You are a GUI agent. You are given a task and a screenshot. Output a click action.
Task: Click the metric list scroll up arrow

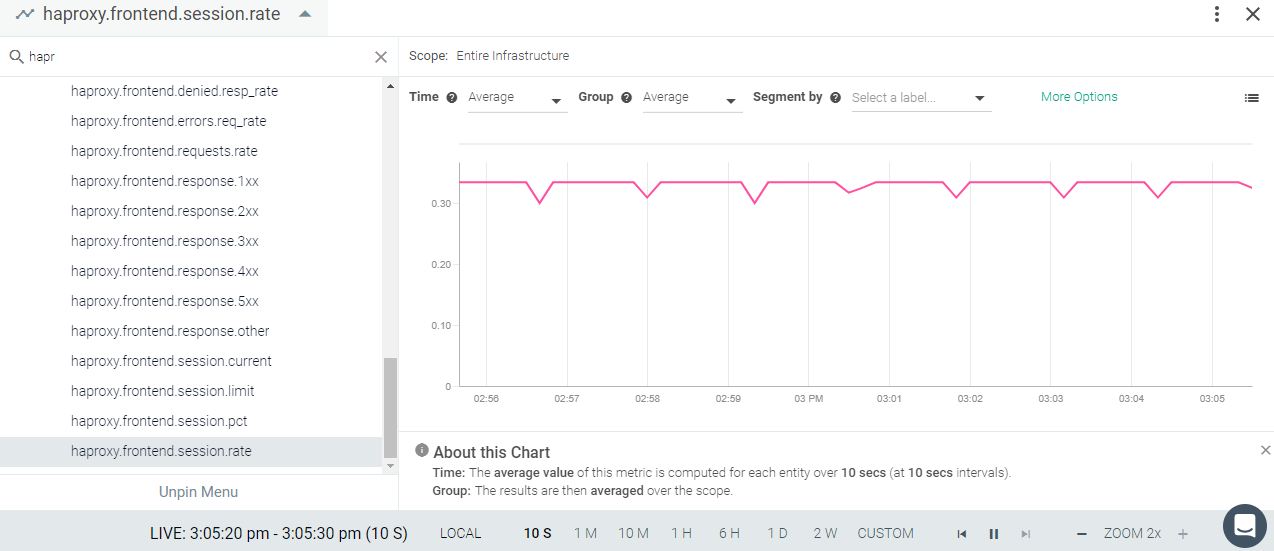click(x=390, y=84)
